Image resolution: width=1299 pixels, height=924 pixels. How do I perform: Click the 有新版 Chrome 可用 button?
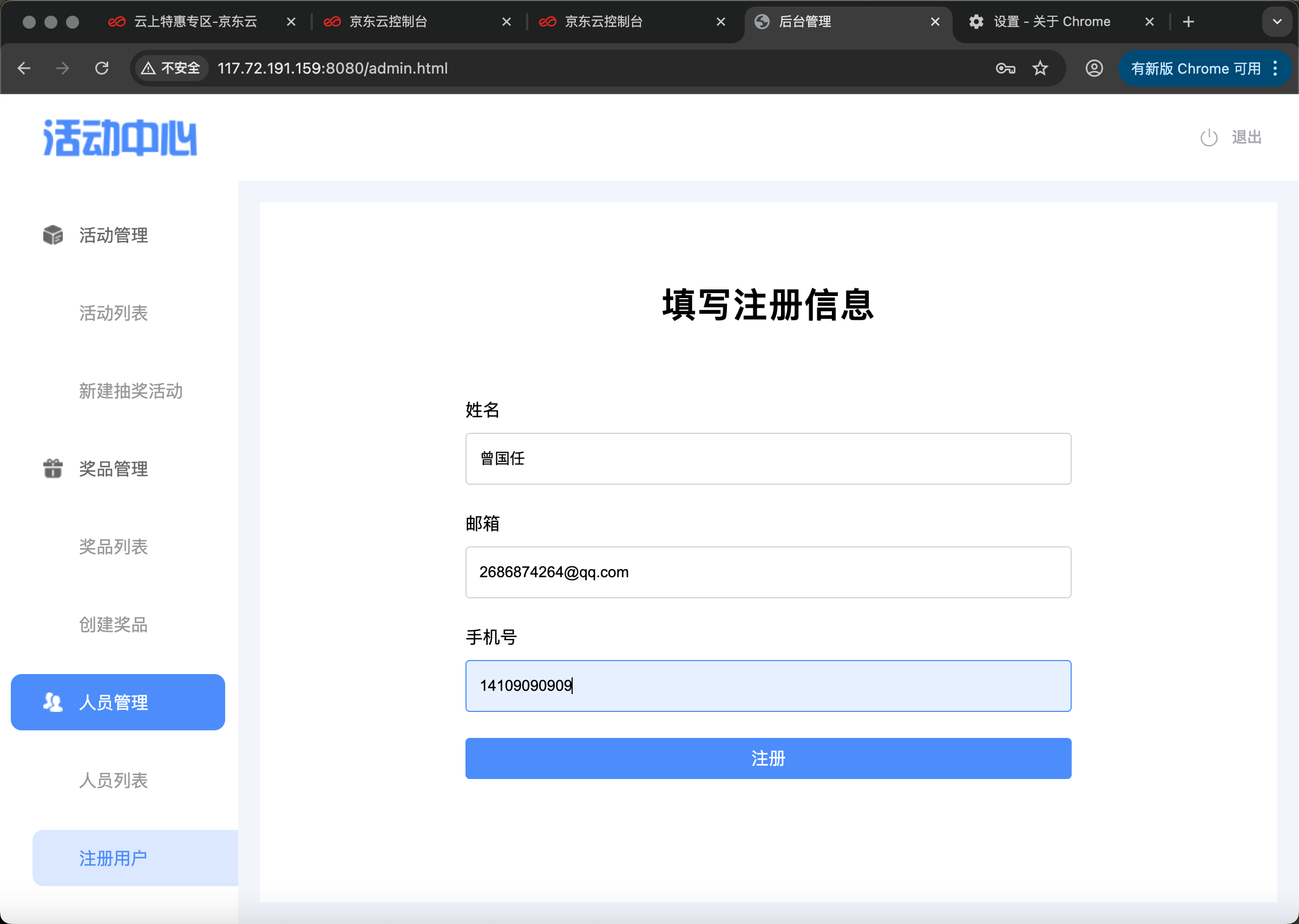[1196, 68]
